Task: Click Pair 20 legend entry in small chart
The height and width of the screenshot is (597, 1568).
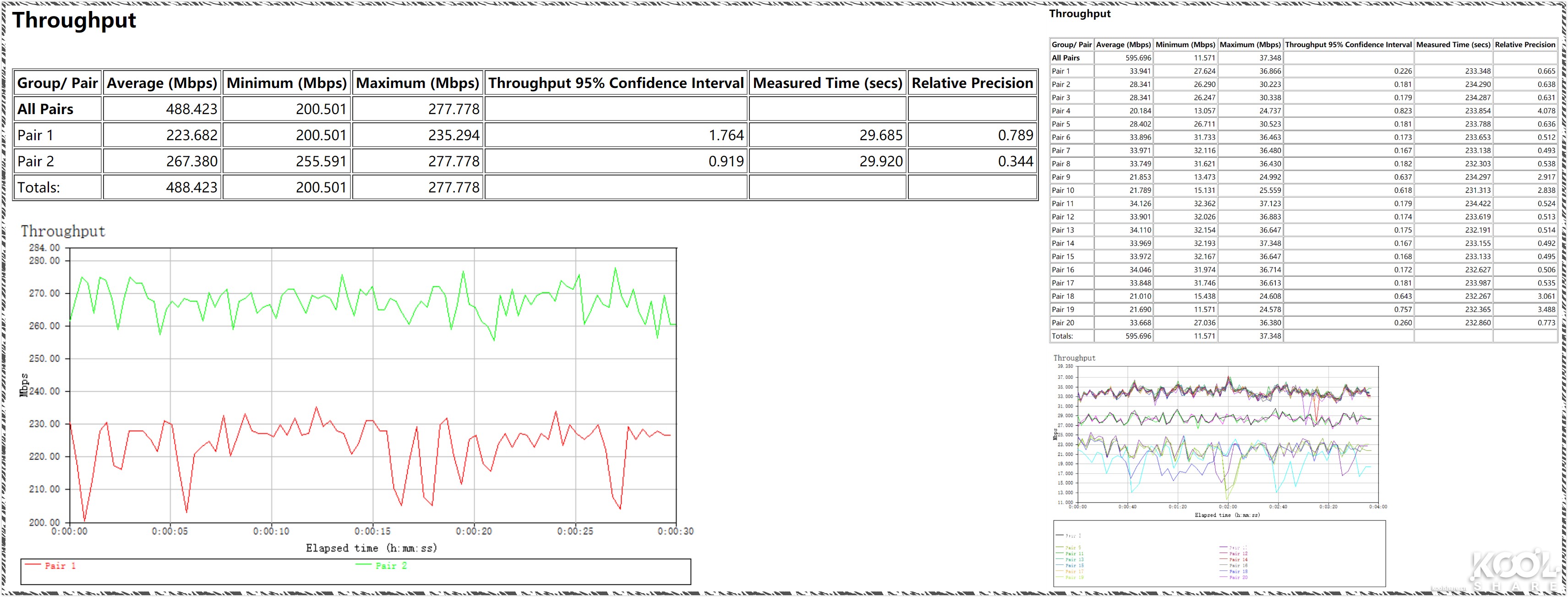Action: coord(1238,577)
